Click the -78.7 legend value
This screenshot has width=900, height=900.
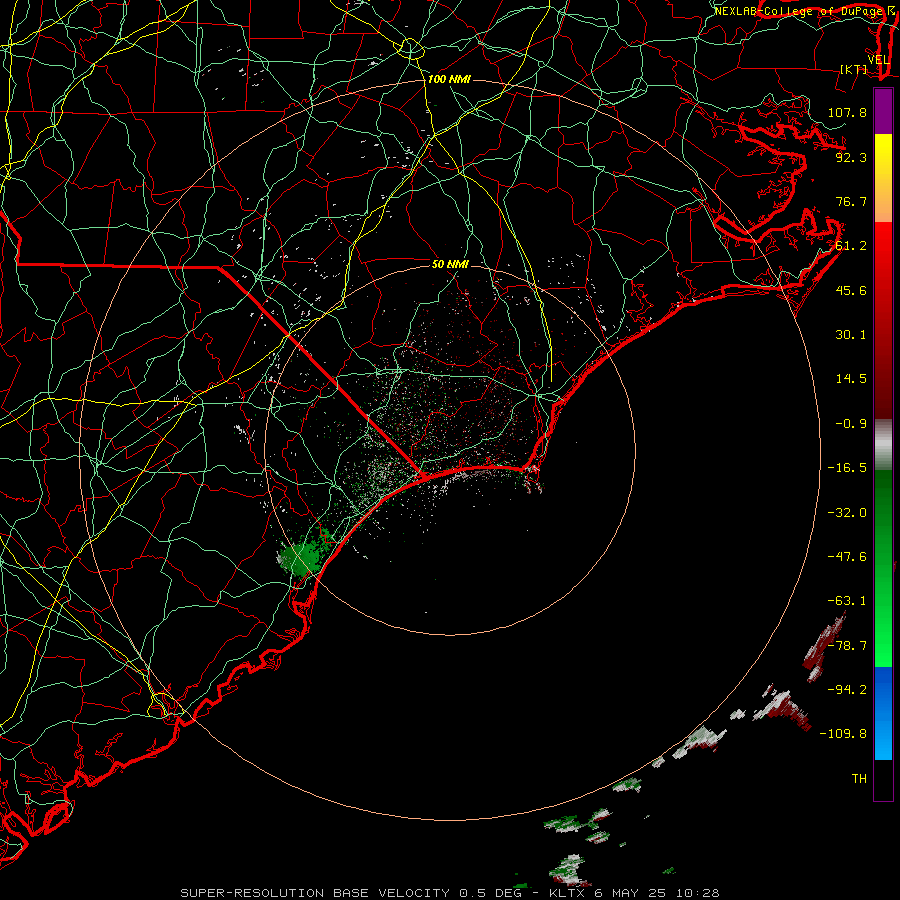(x=847, y=646)
